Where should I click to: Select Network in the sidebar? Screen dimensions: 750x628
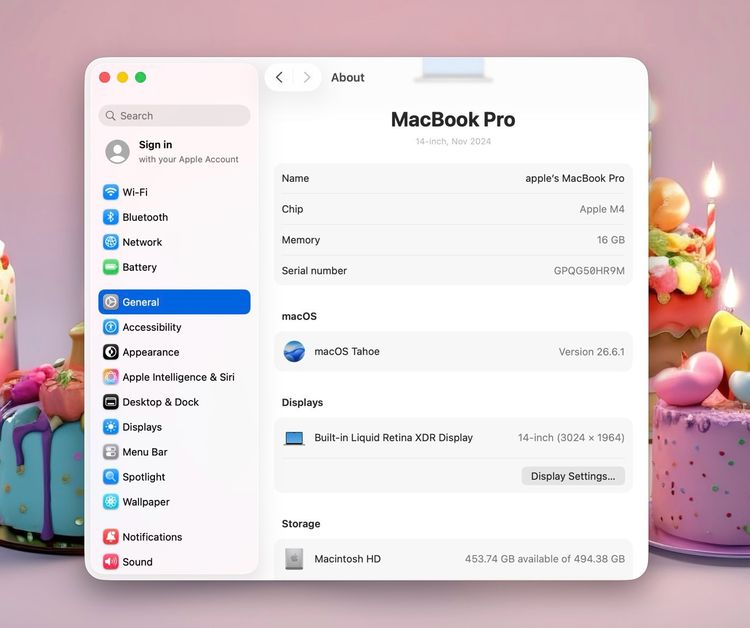tap(175, 242)
